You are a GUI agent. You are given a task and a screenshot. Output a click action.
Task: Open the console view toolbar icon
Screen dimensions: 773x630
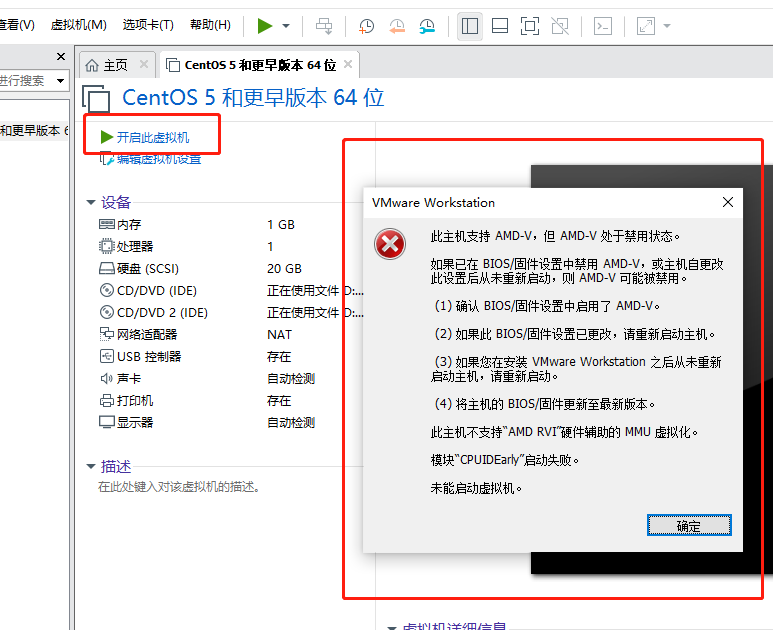coord(603,26)
